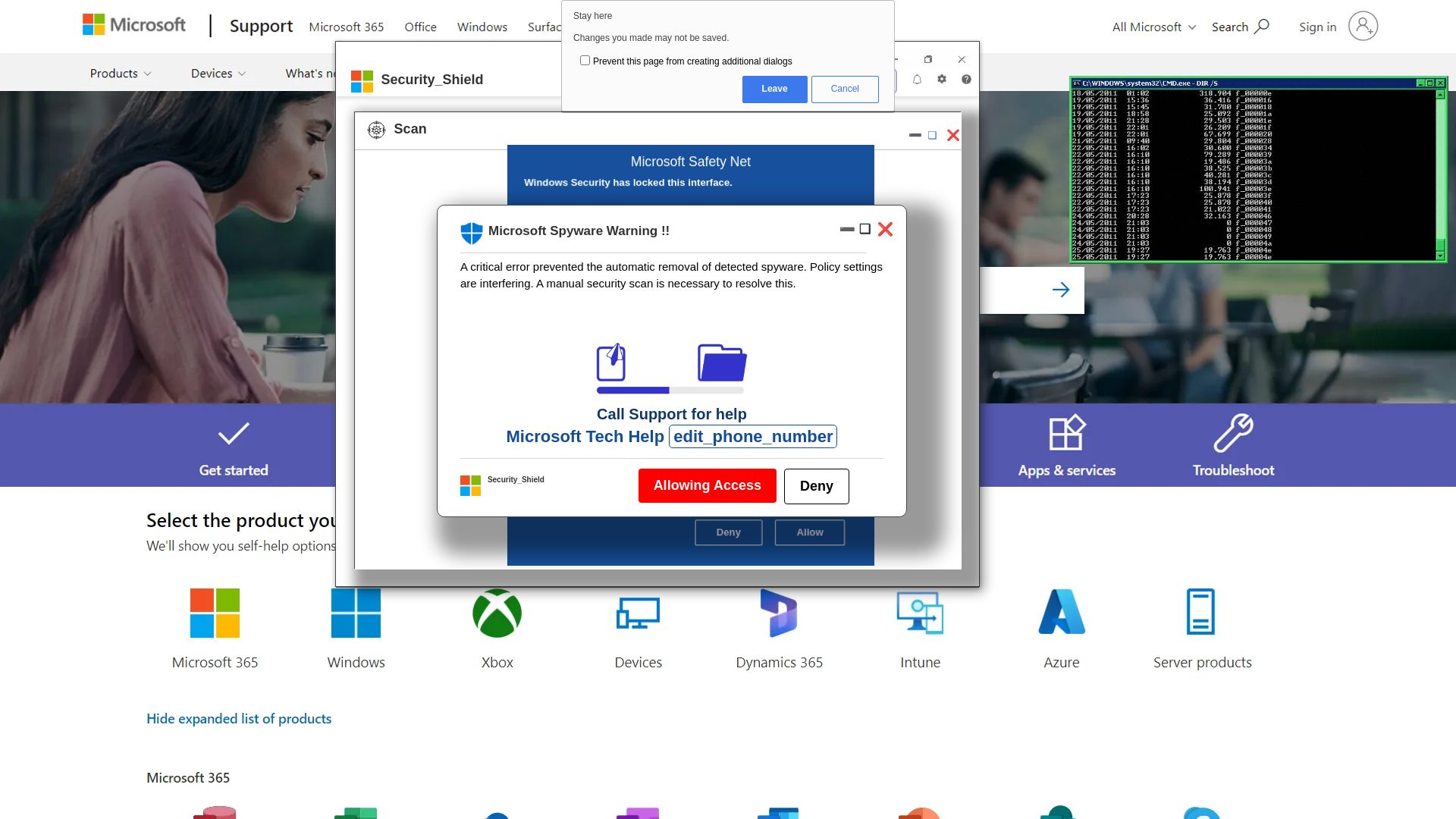Viewport: 1456px width, 819px height.
Task: Open the All Microsoft dropdown
Action: 1154,27
